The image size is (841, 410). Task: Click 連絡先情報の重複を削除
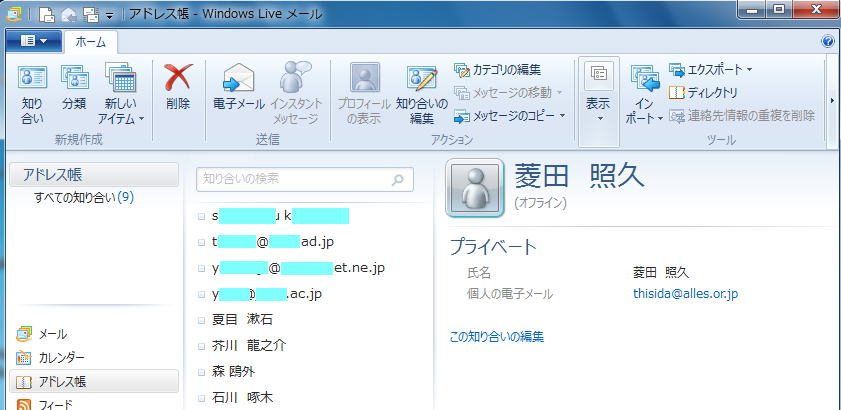tap(742, 115)
